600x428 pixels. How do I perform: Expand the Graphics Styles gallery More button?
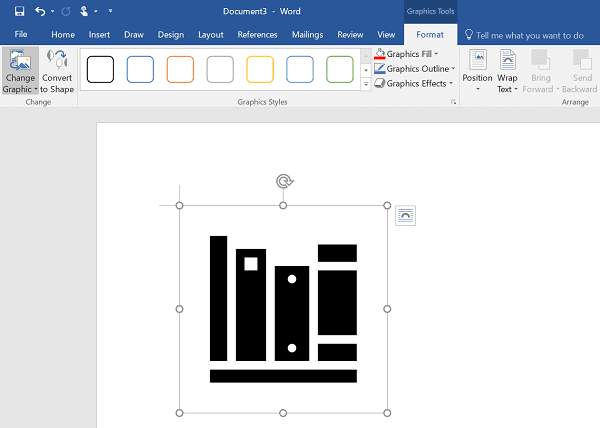coord(366,84)
